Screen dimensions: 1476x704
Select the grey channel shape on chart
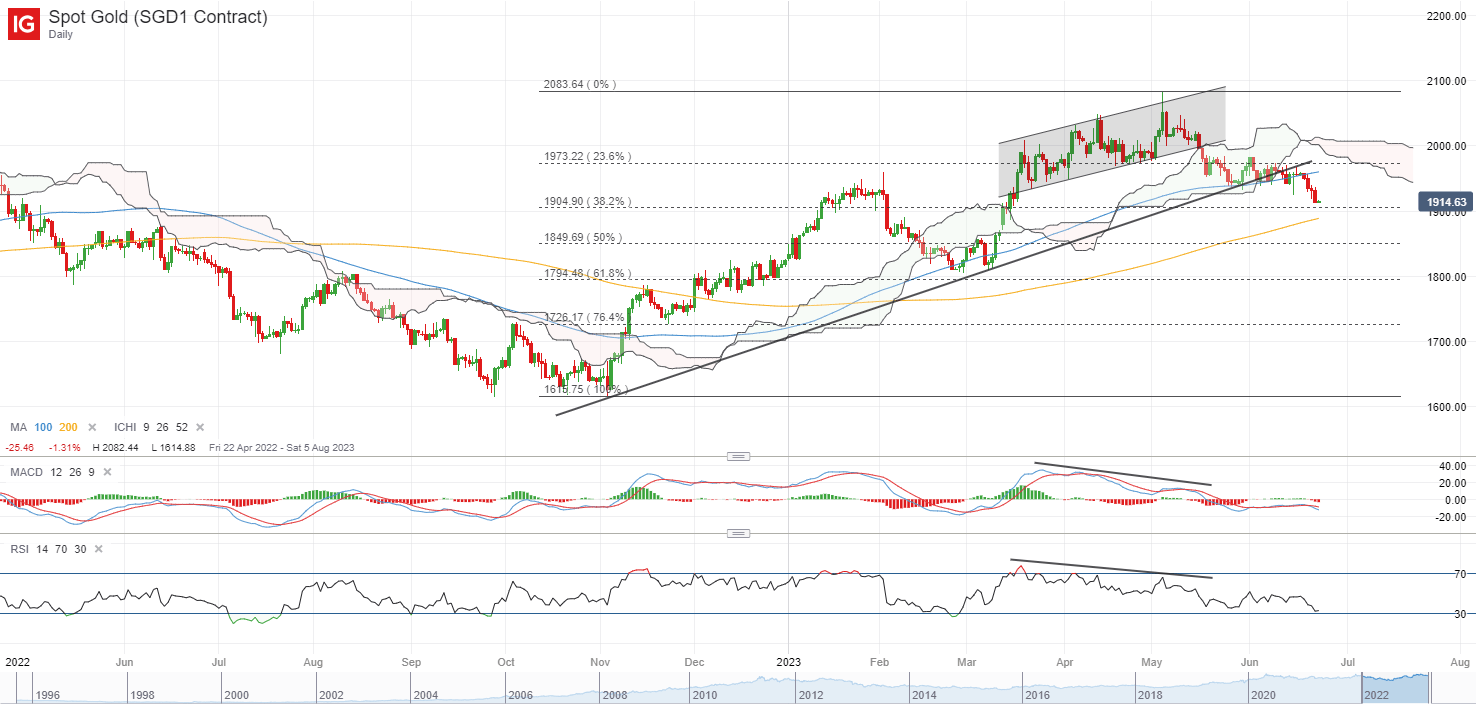[1112, 142]
